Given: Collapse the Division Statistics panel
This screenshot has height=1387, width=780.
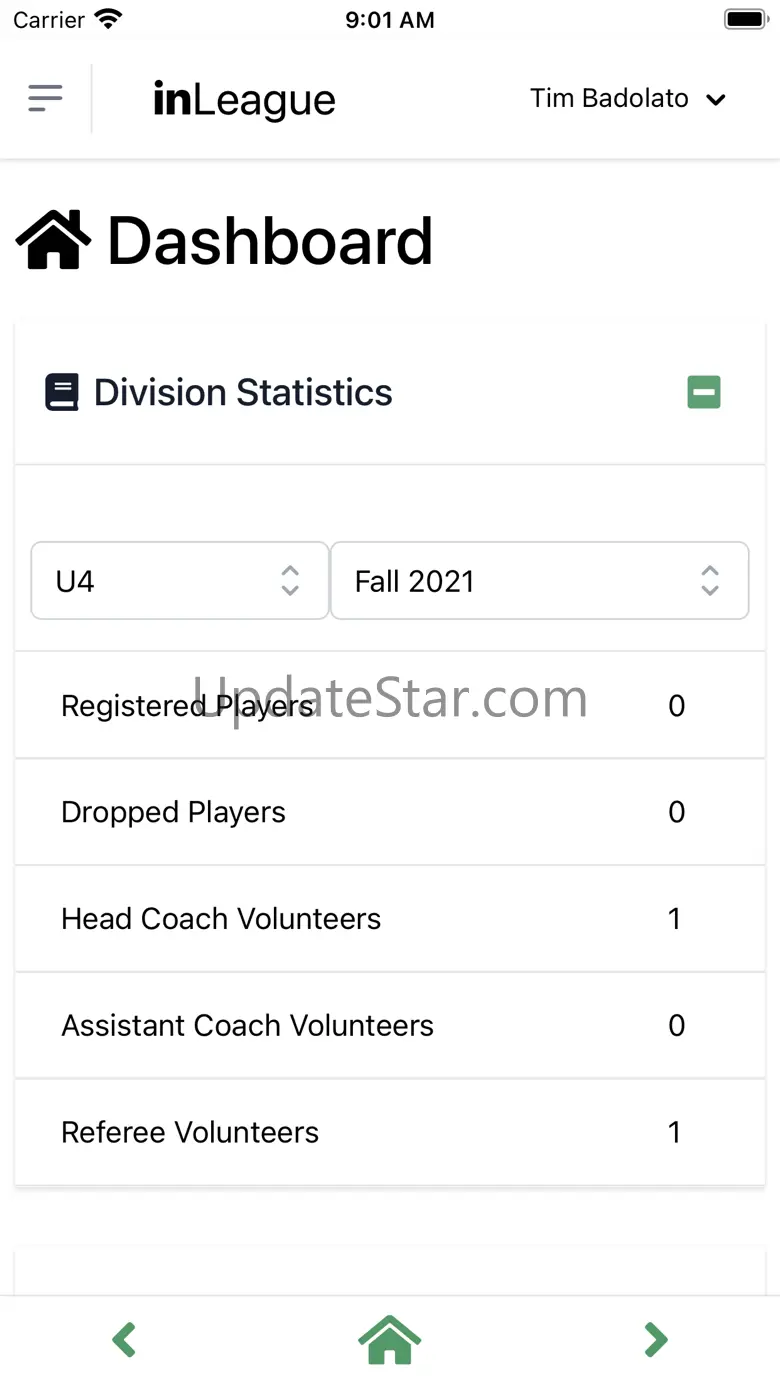Looking at the screenshot, I should coord(704,392).
